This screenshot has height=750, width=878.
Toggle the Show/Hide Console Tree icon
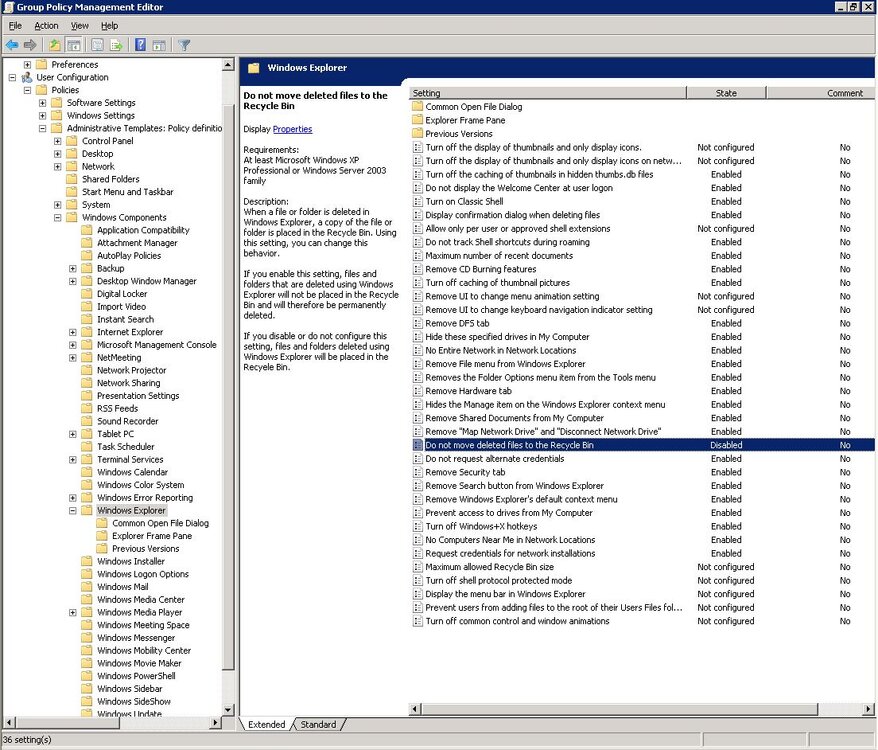[x=73, y=45]
